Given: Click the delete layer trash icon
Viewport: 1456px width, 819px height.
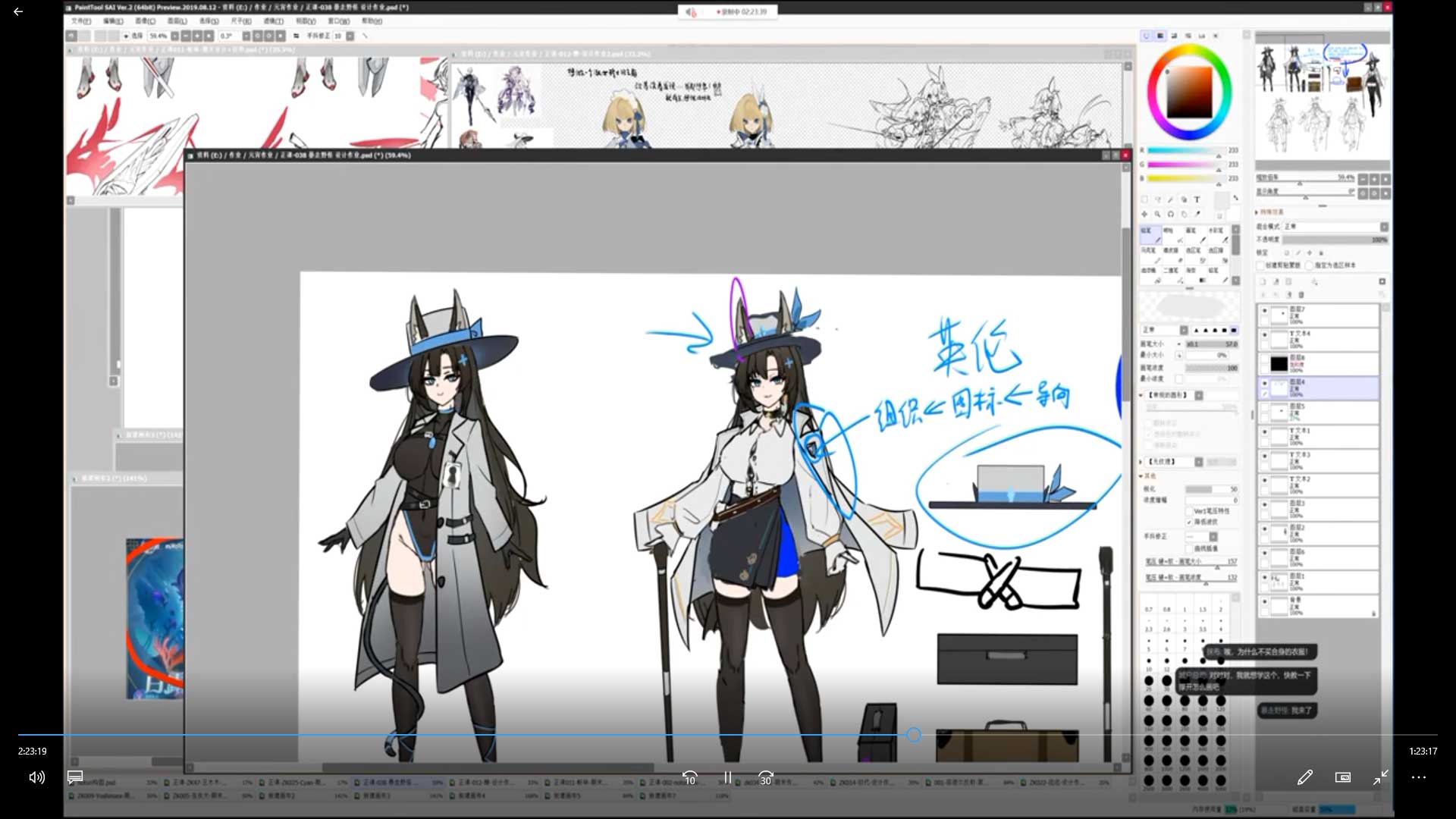Looking at the screenshot, I should (1301, 294).
